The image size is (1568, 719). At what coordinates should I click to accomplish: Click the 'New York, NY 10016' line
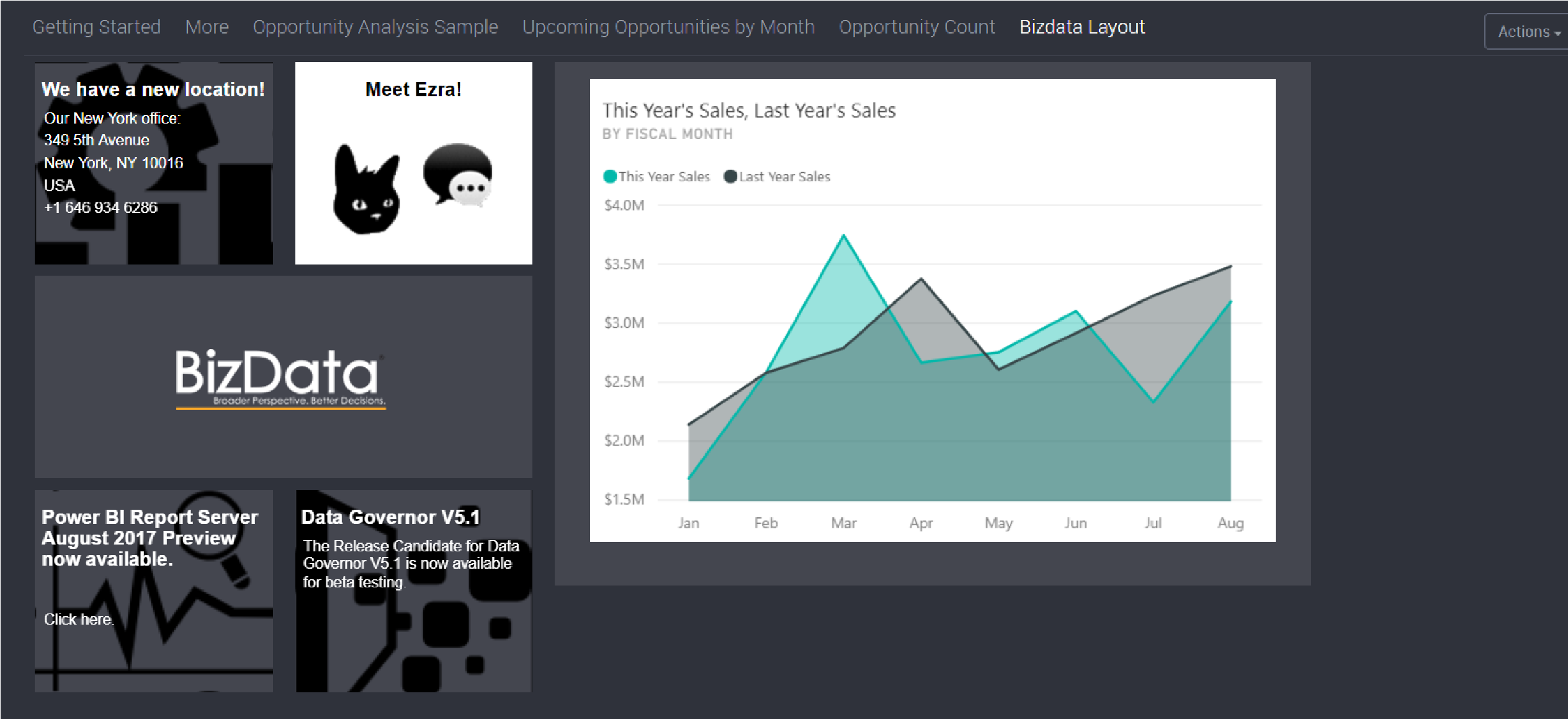pos(114,163)
